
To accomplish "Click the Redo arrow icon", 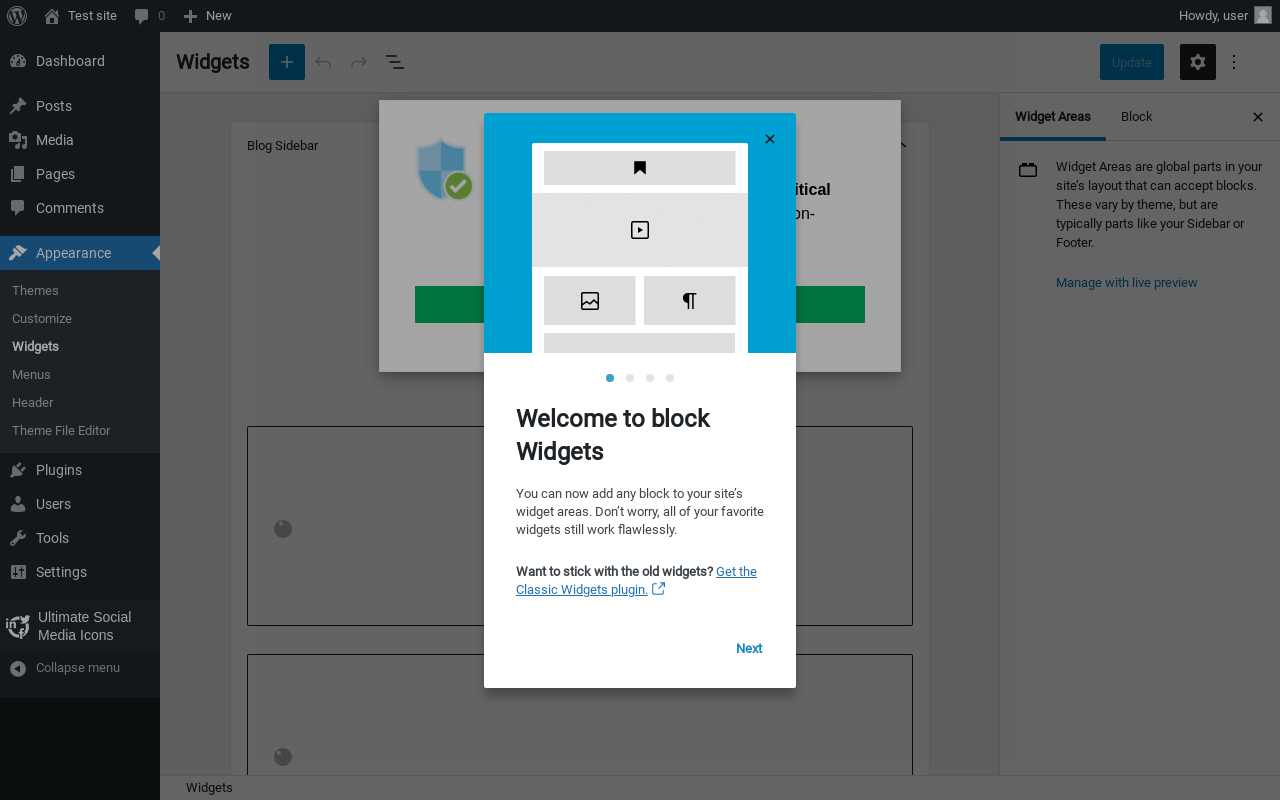I will (359, 62).
